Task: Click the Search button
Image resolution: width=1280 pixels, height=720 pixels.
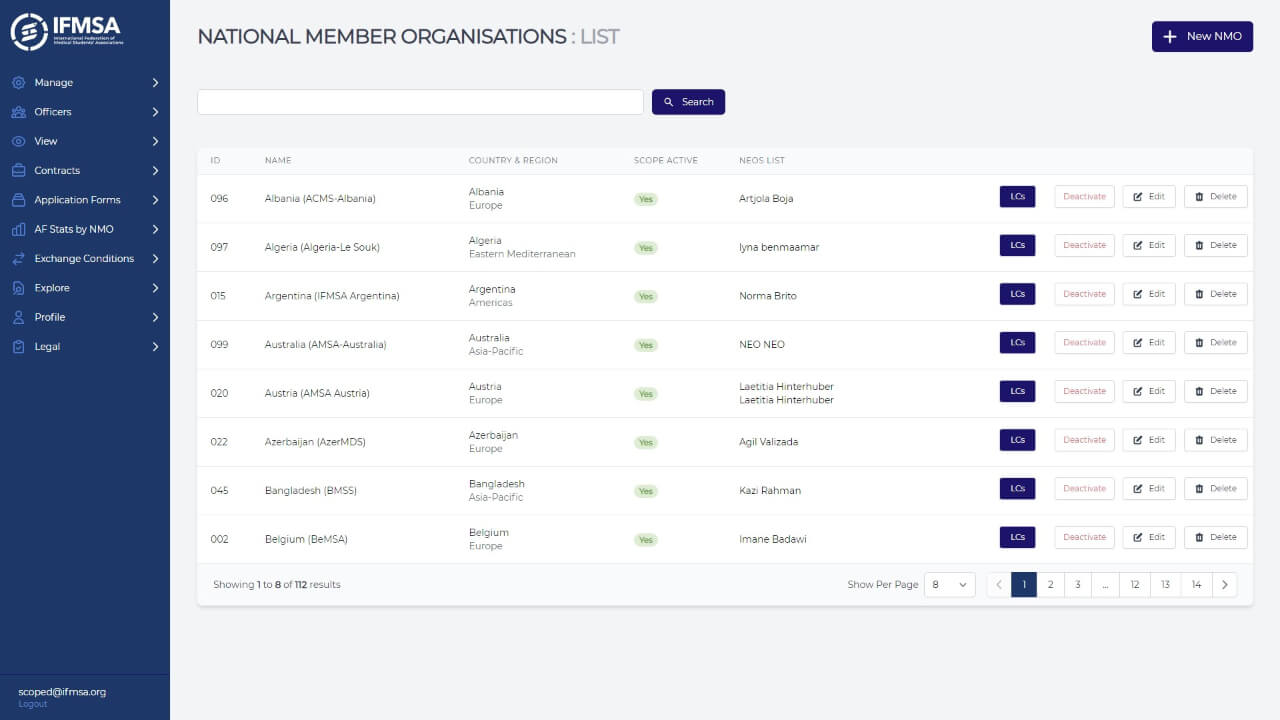Action: (x=688, y=102)
